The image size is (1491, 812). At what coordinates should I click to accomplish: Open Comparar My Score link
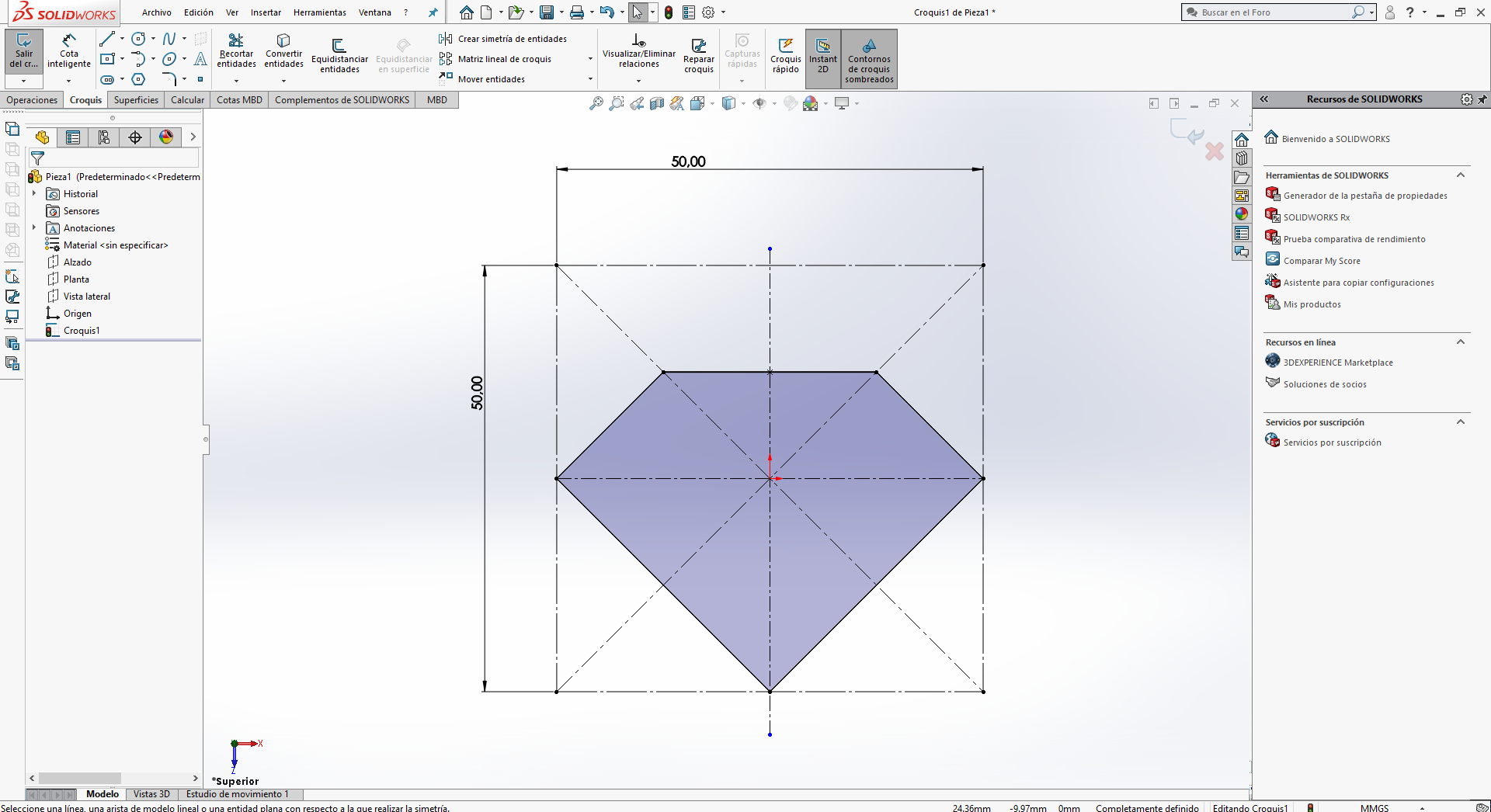1322,261
